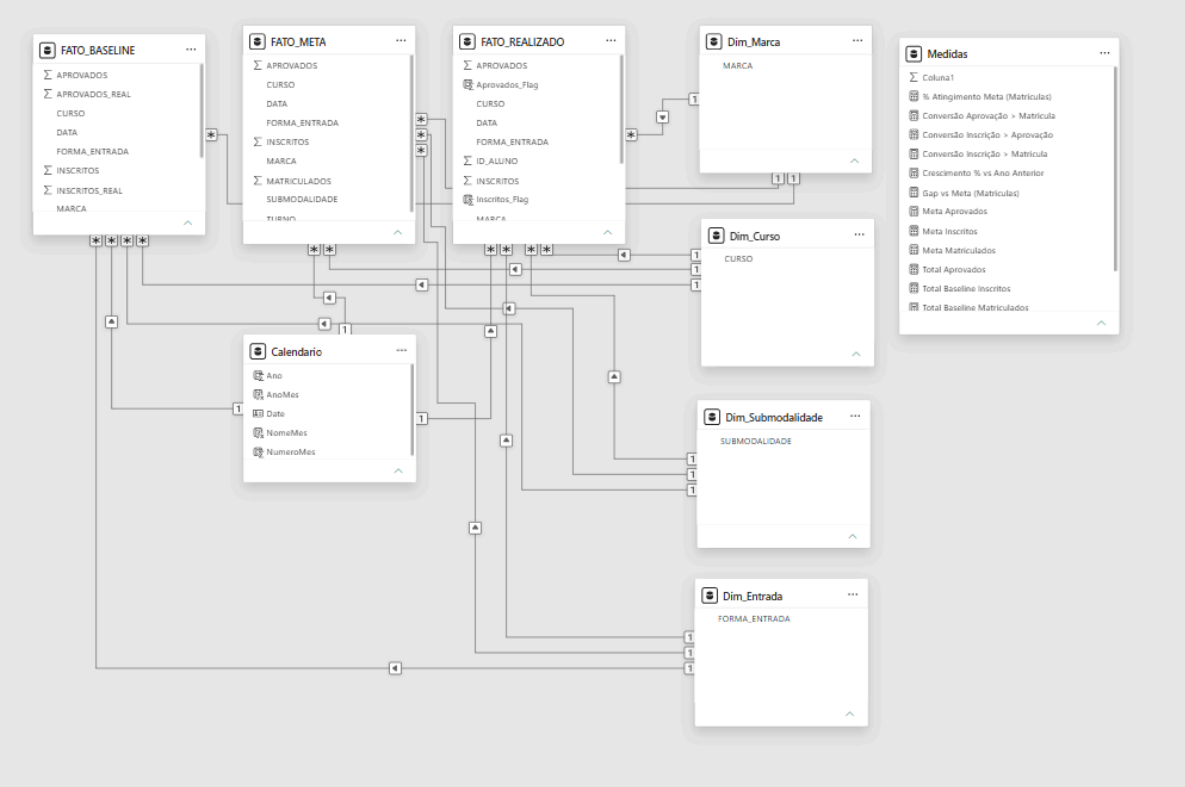
Task: Click the FATO_REALIZADO table icon
Action: tap(468, 42)
